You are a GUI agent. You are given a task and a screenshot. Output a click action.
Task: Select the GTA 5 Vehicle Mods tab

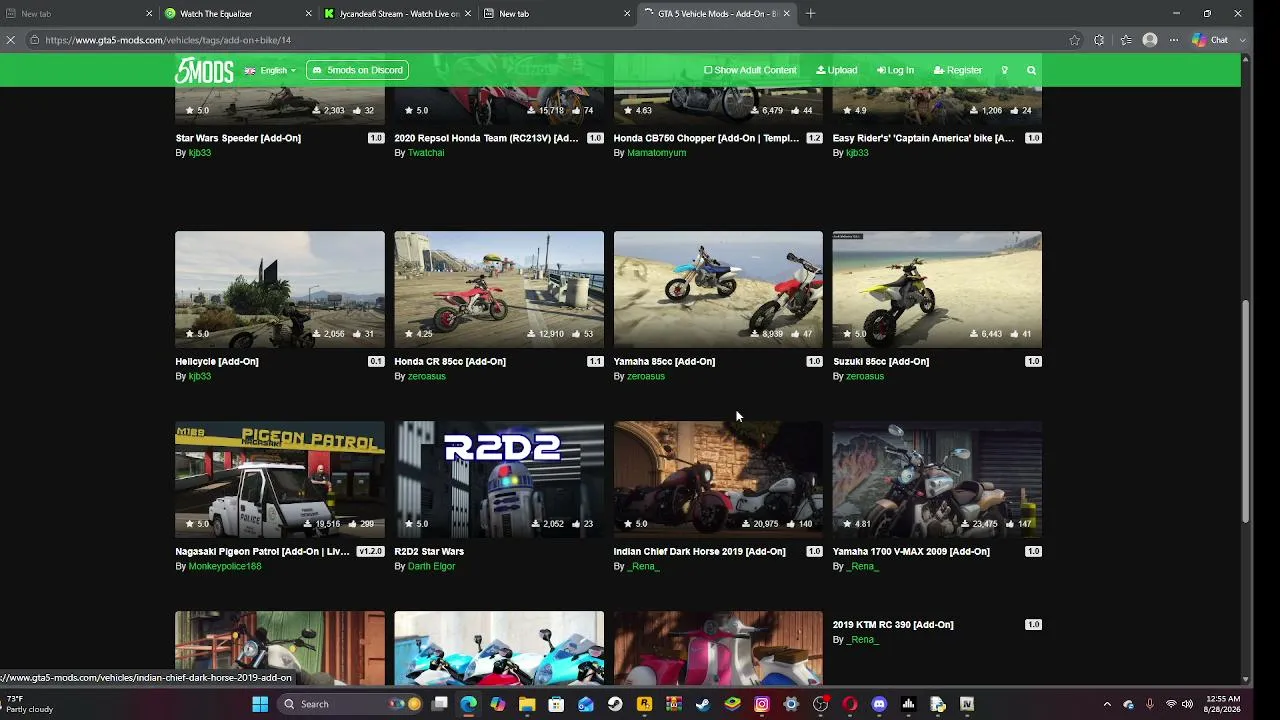coord(716,14)
